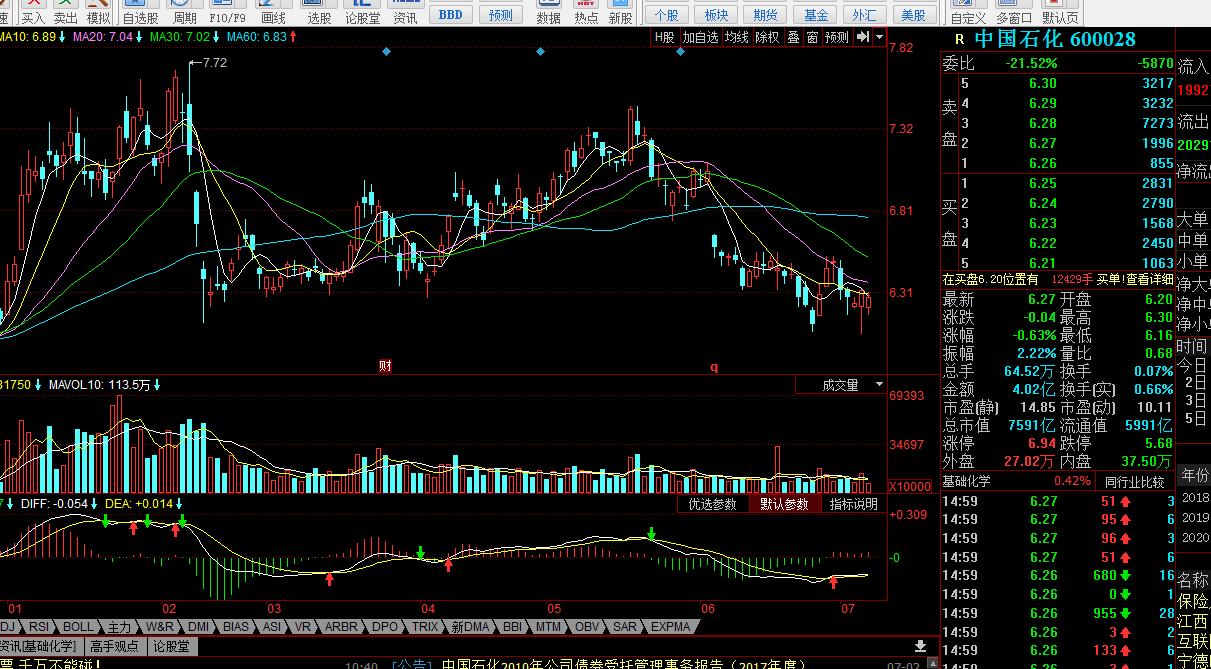Open the F10/F9 company info tool
This screenshot has width=1211, height=669.
click(x=228, y=12)
